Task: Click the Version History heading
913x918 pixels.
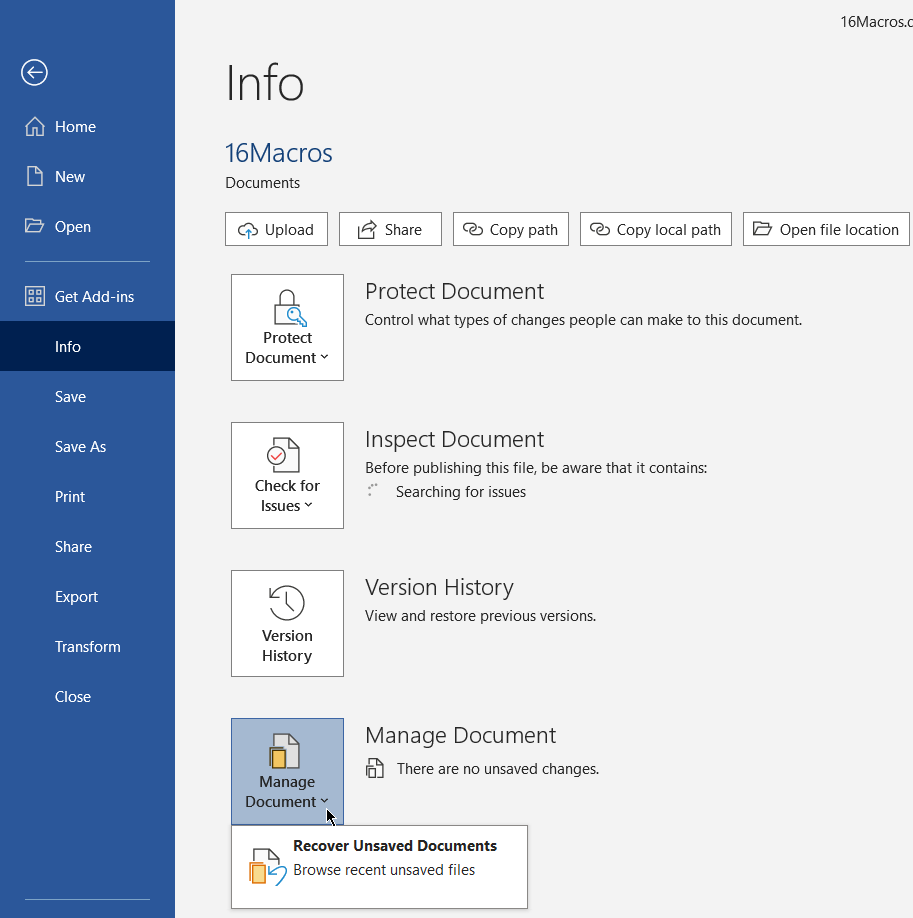Action: point(439,587)
